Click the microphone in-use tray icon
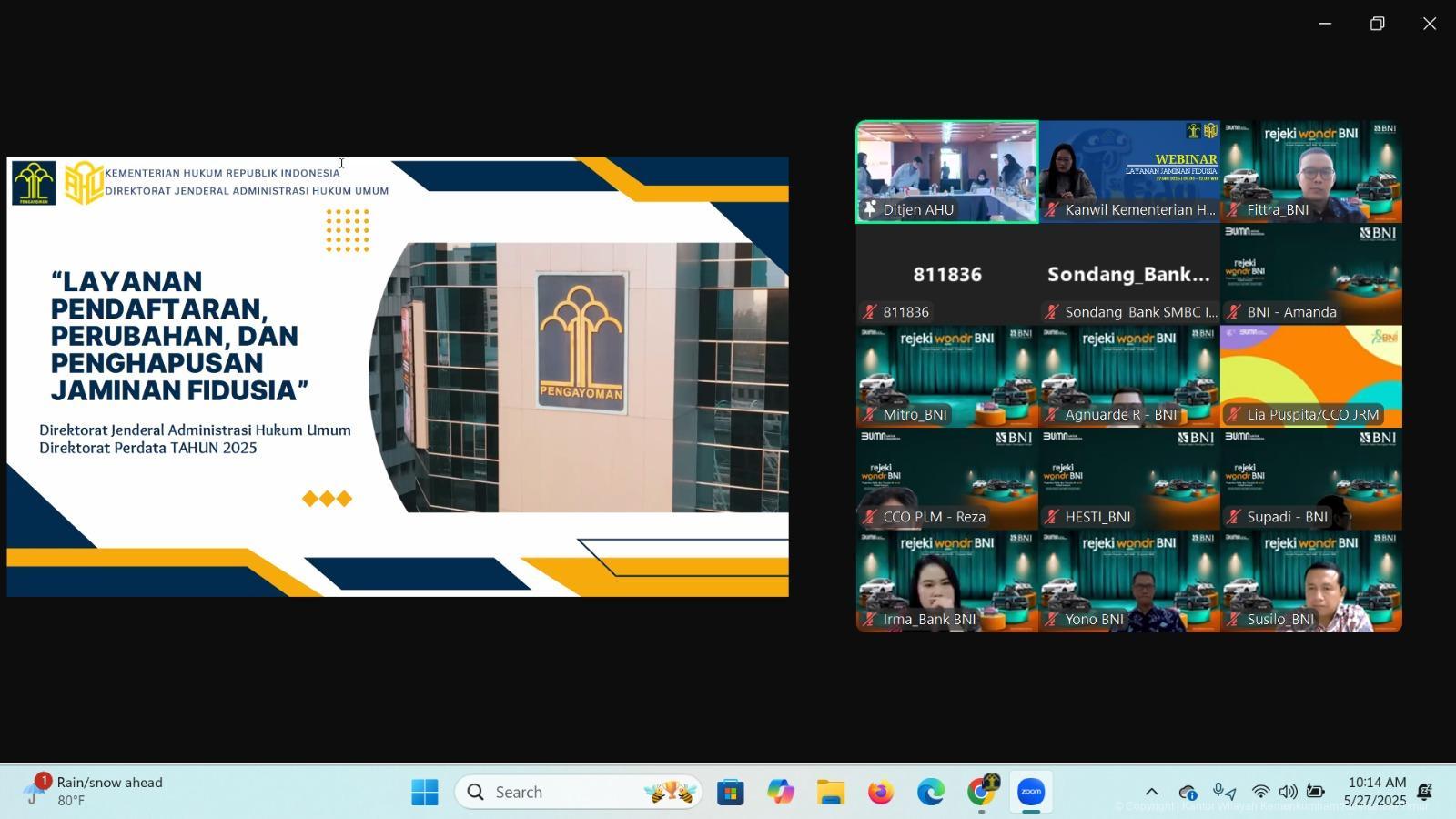This screenshot has height=819, width=1456. (x=1225, y=792)
